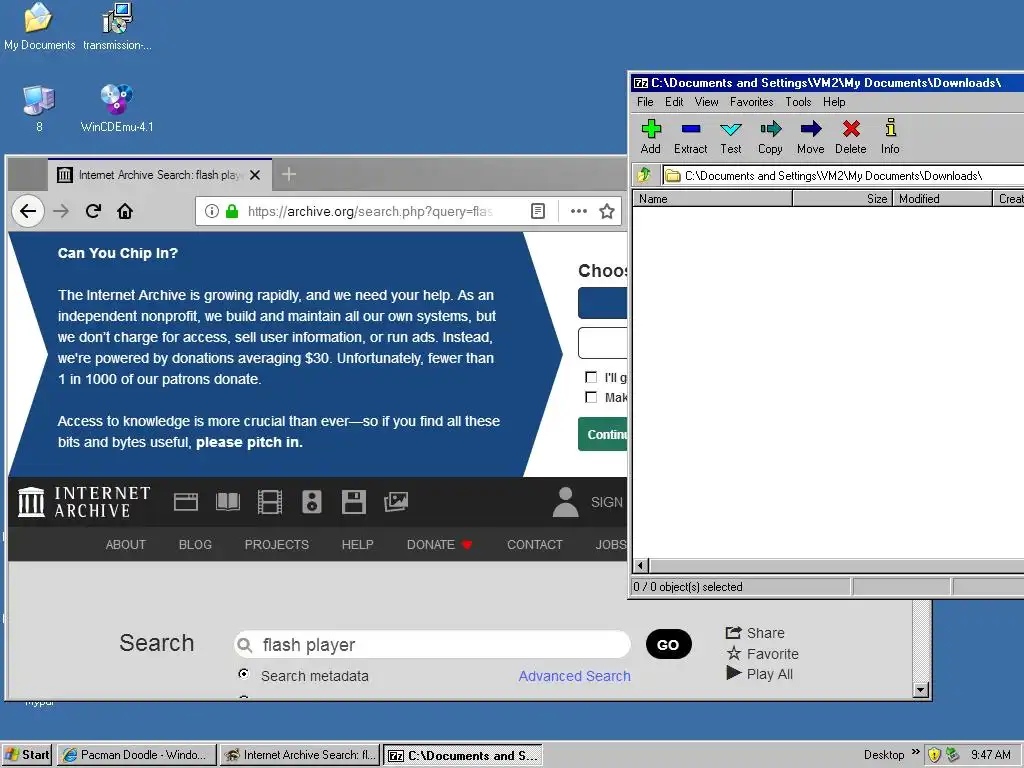Select the transmission installer desktop icon
This screenshot has width=1024, height=768.
tap(117, 27)
